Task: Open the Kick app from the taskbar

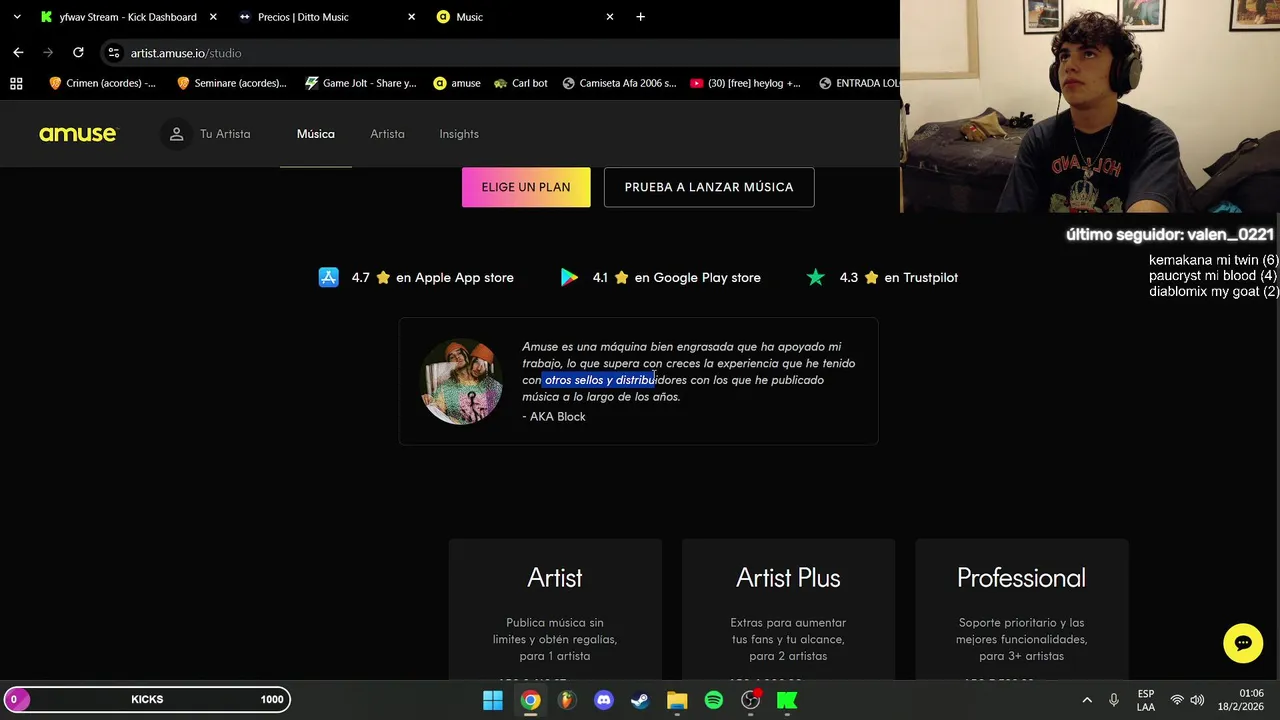Action: point(788,700)
